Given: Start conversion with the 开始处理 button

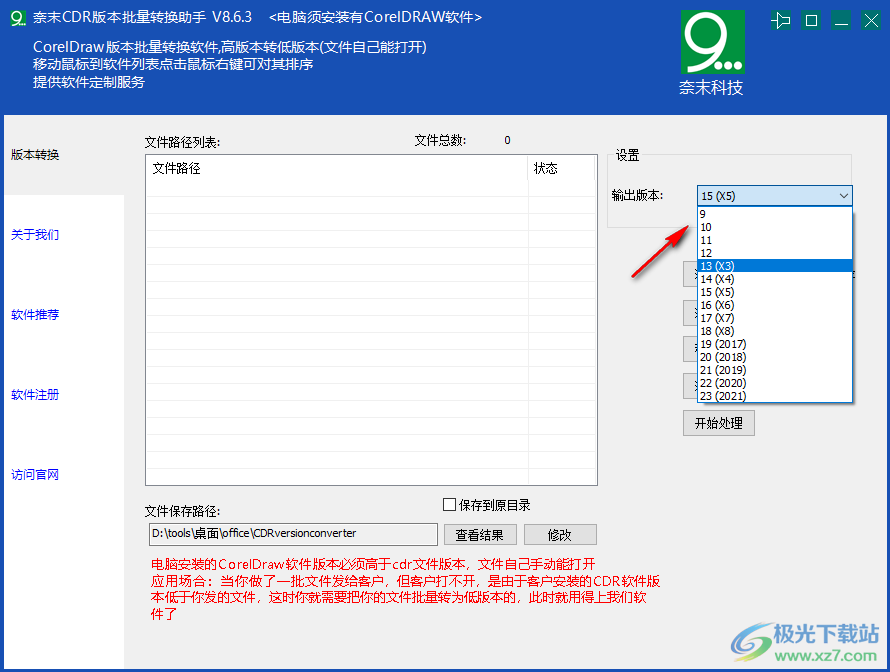Looking at the screenshot, I should tap(719, 423).
